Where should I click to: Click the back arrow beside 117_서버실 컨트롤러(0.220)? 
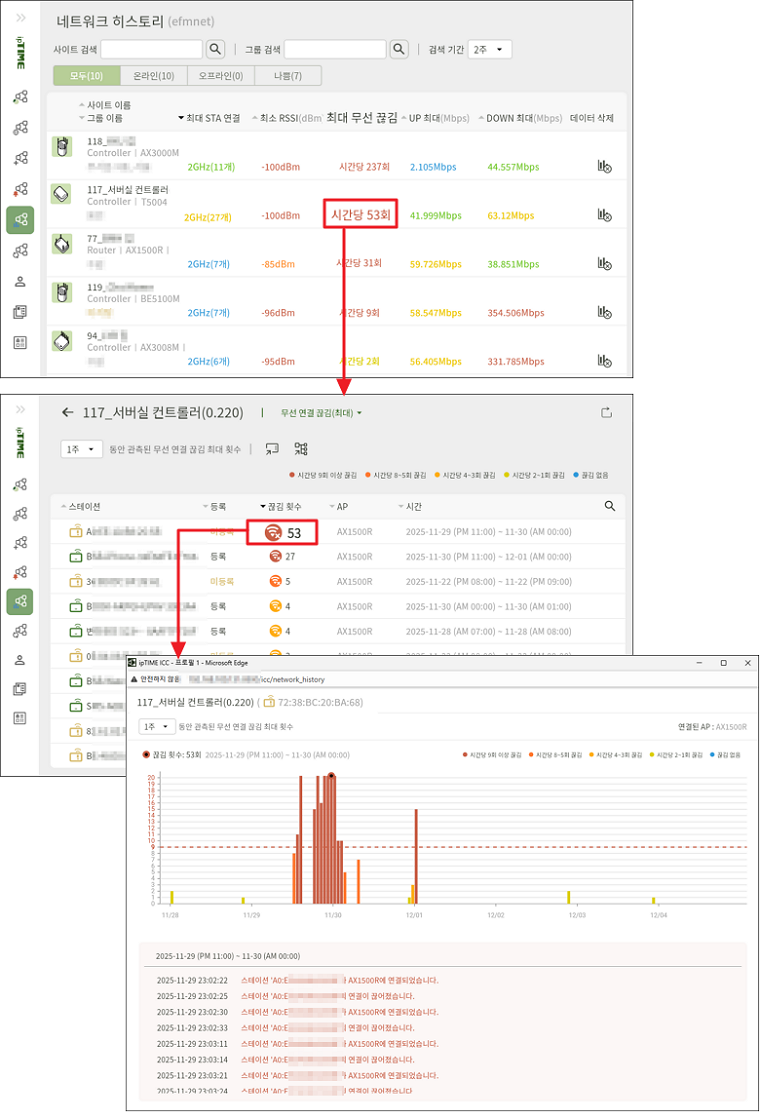point(68,412)
